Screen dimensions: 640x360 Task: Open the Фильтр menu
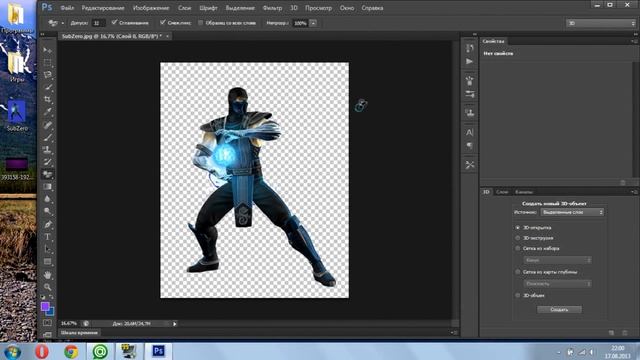click(x=272, y=8)
